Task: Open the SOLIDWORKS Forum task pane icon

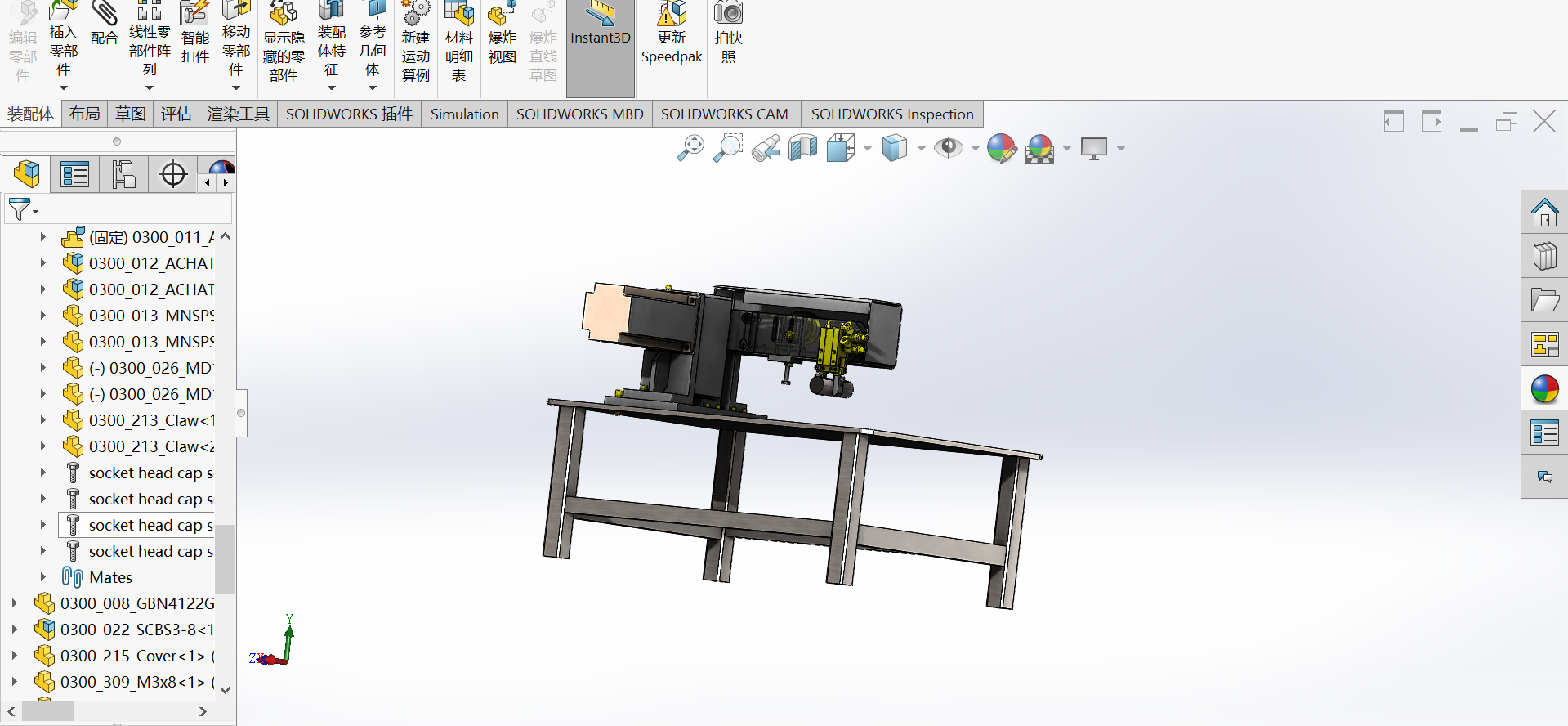Action: click(1544, 477)
